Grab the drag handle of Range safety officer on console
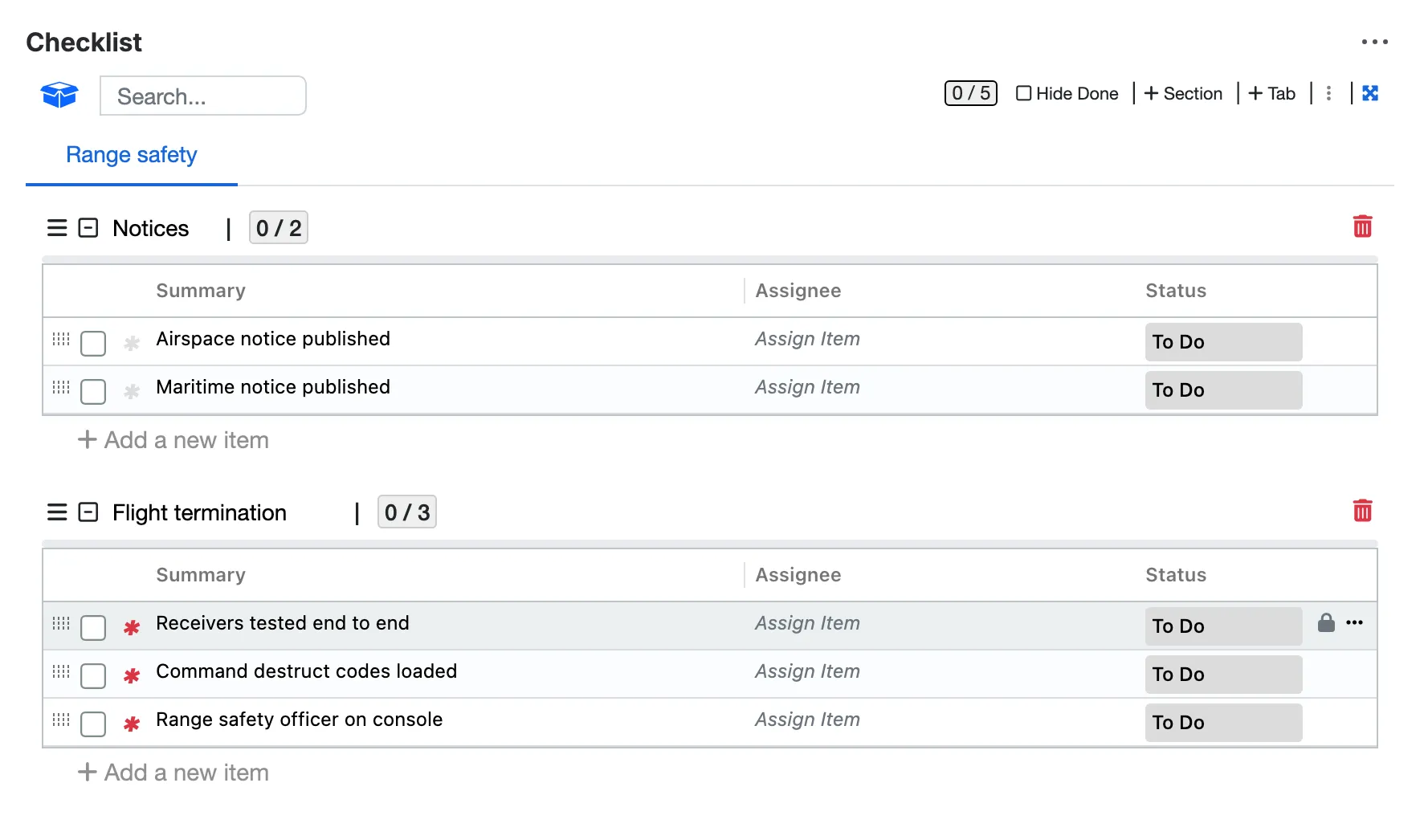Screen dimensions: 1420x840 point(61,720)
